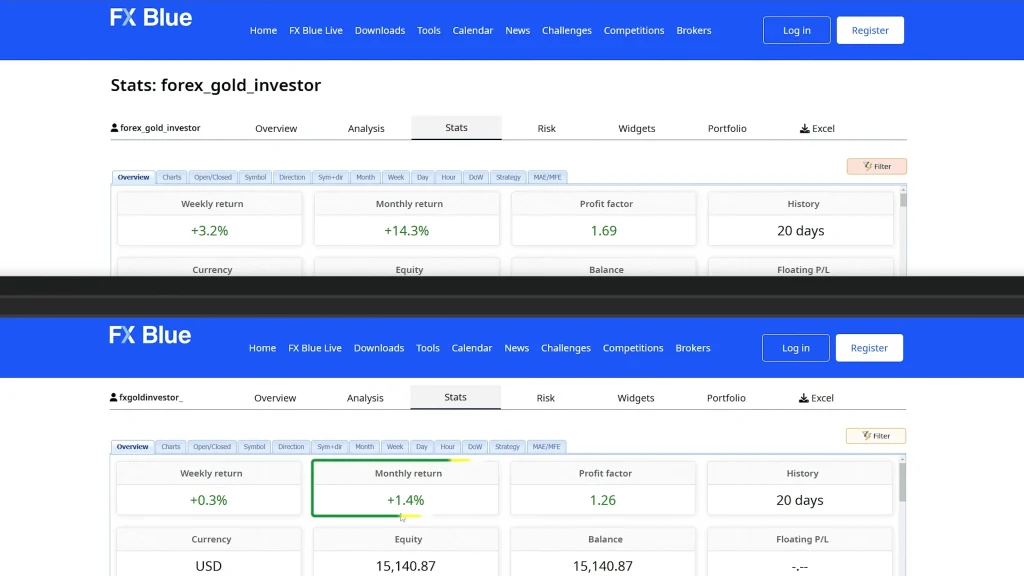Open the Widgets tab in fxgoldinvestor_ page

tap(635, 398)
